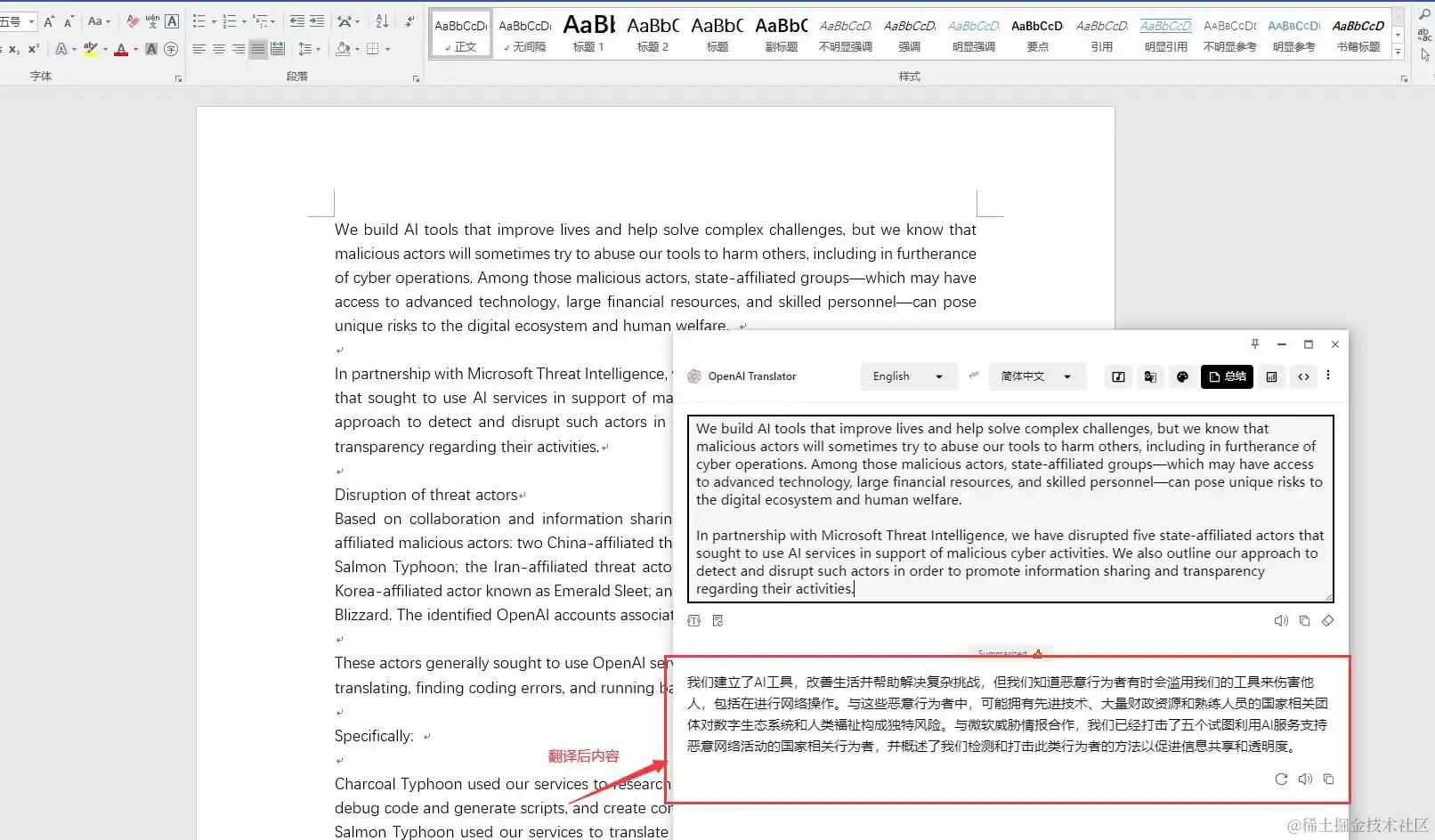Viewport: 1435px width, 840px height.
Task: Click the Clear Formatting eraser icon
Action: click(133, 21)
